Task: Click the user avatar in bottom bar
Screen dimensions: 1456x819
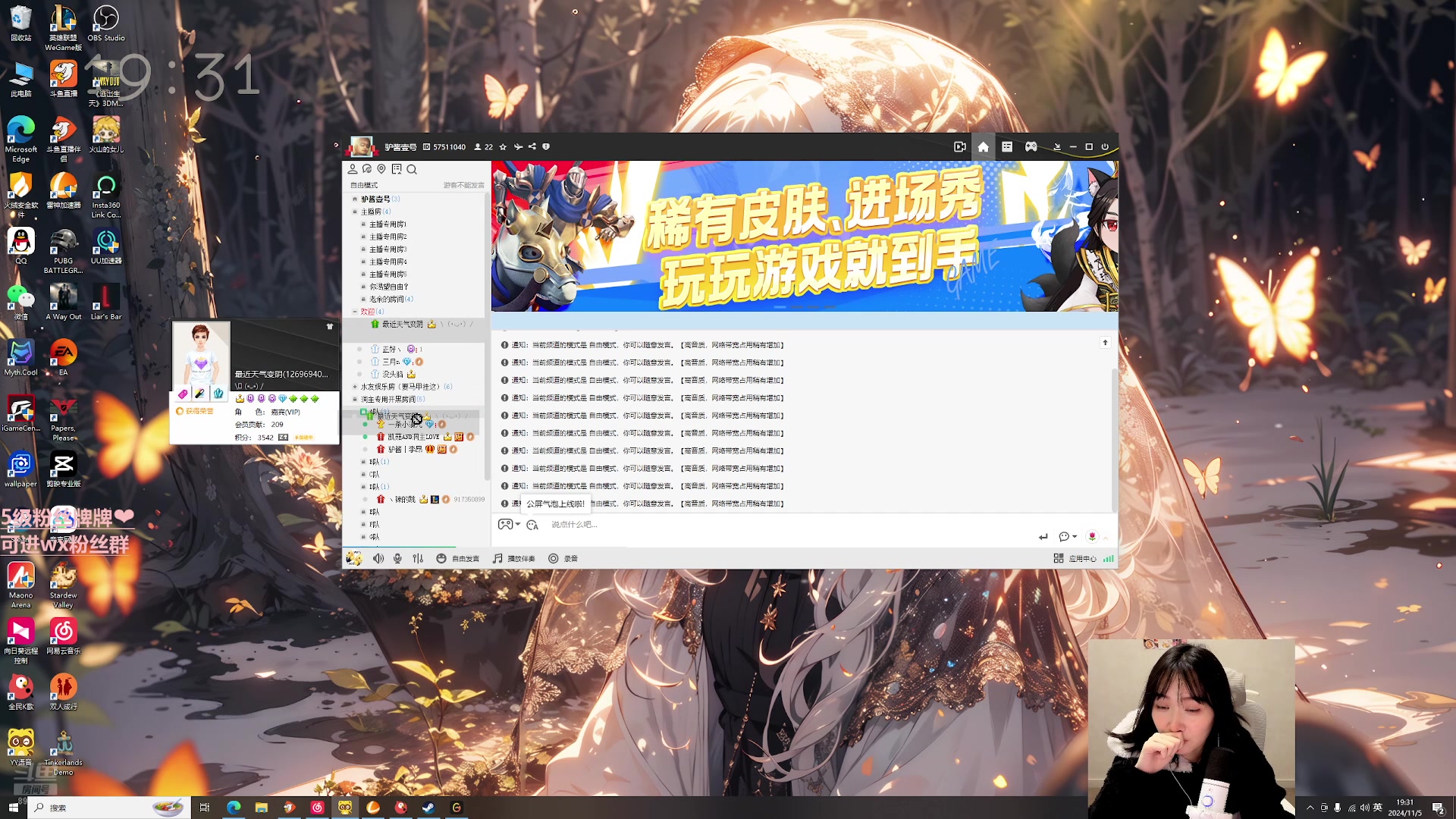Action: click(x=354, y=558)
